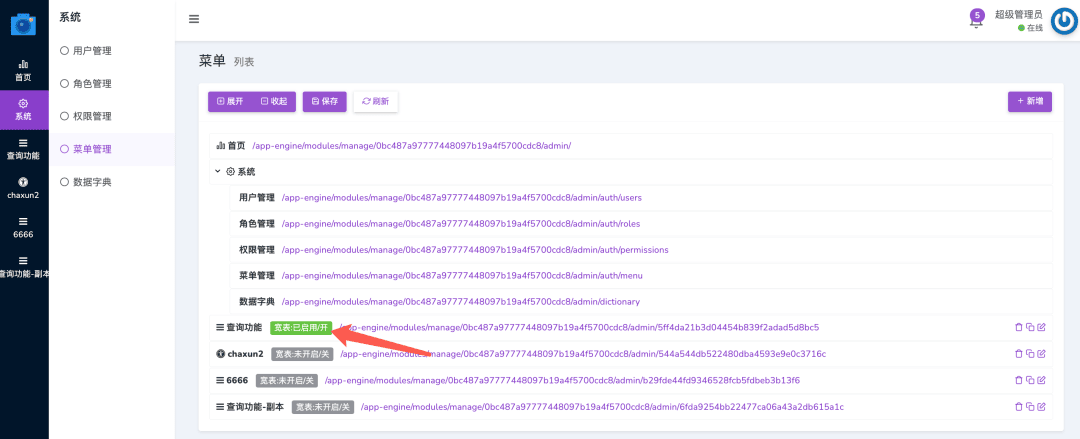
Task: Toggle the 宽表:未开启/关 badge on chaxun2
Action: (302, 354)
